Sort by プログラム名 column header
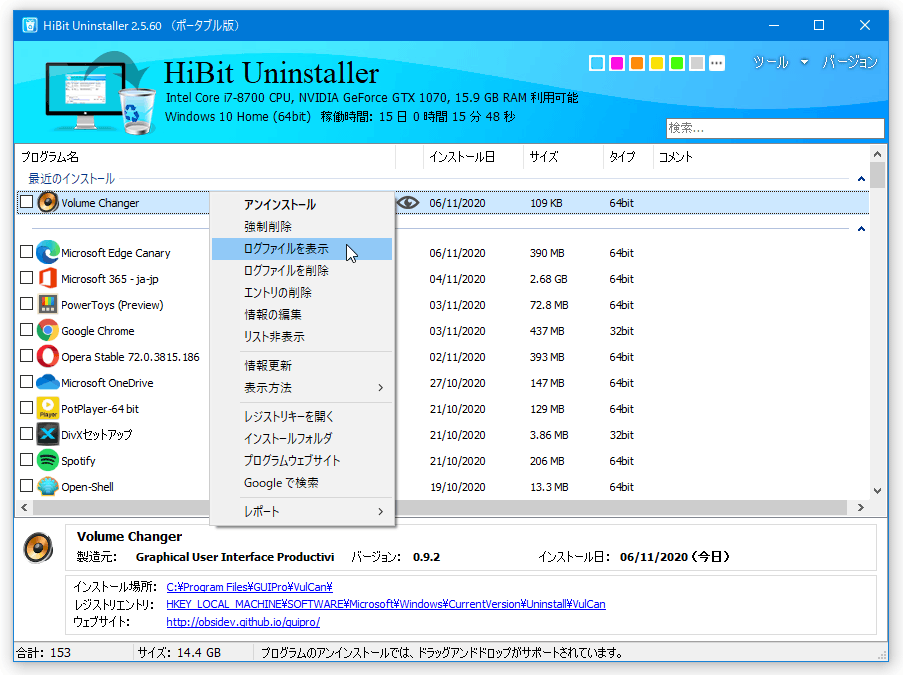903x675 pixels. (x=206, y=157)
